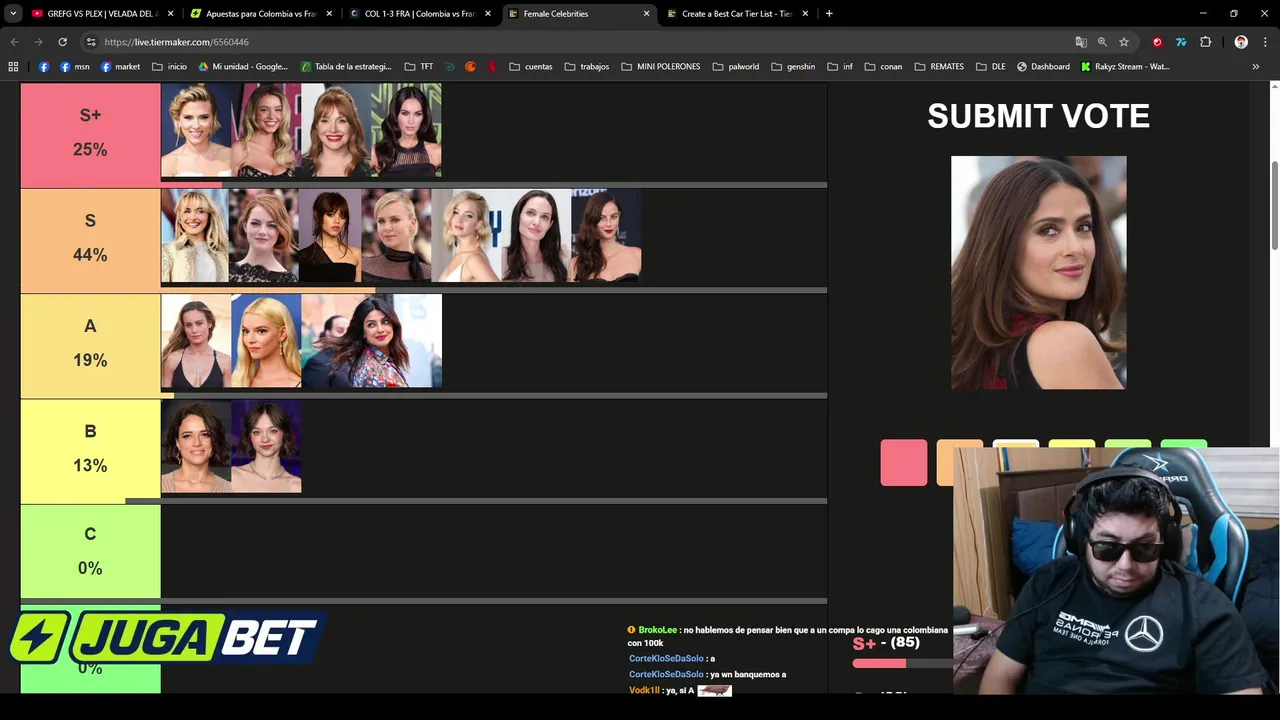Show more bookmarks with the double chevron
This screenshot has width=1280, height=720.
point(1256,67)
